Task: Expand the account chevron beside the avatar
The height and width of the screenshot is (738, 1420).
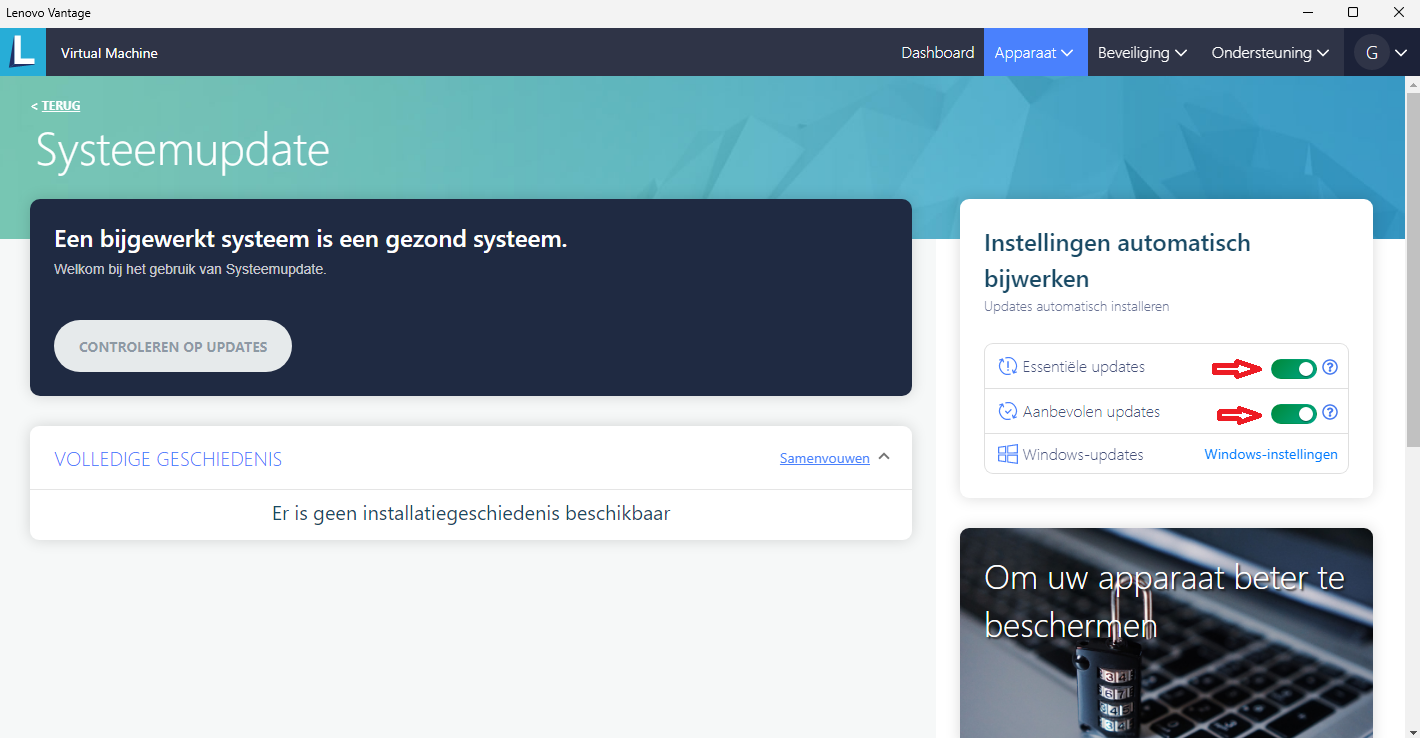Action: (1401, 52)
